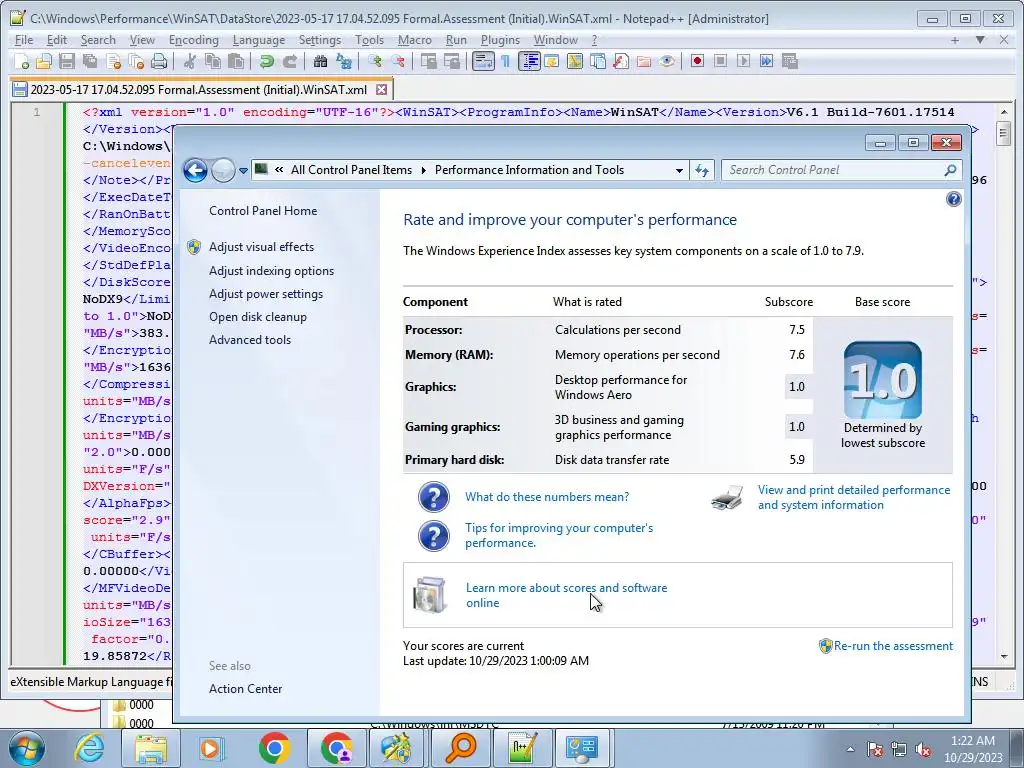Open the Adjust indexing options link
The image size is (1024, 768).
pos(271,271)
